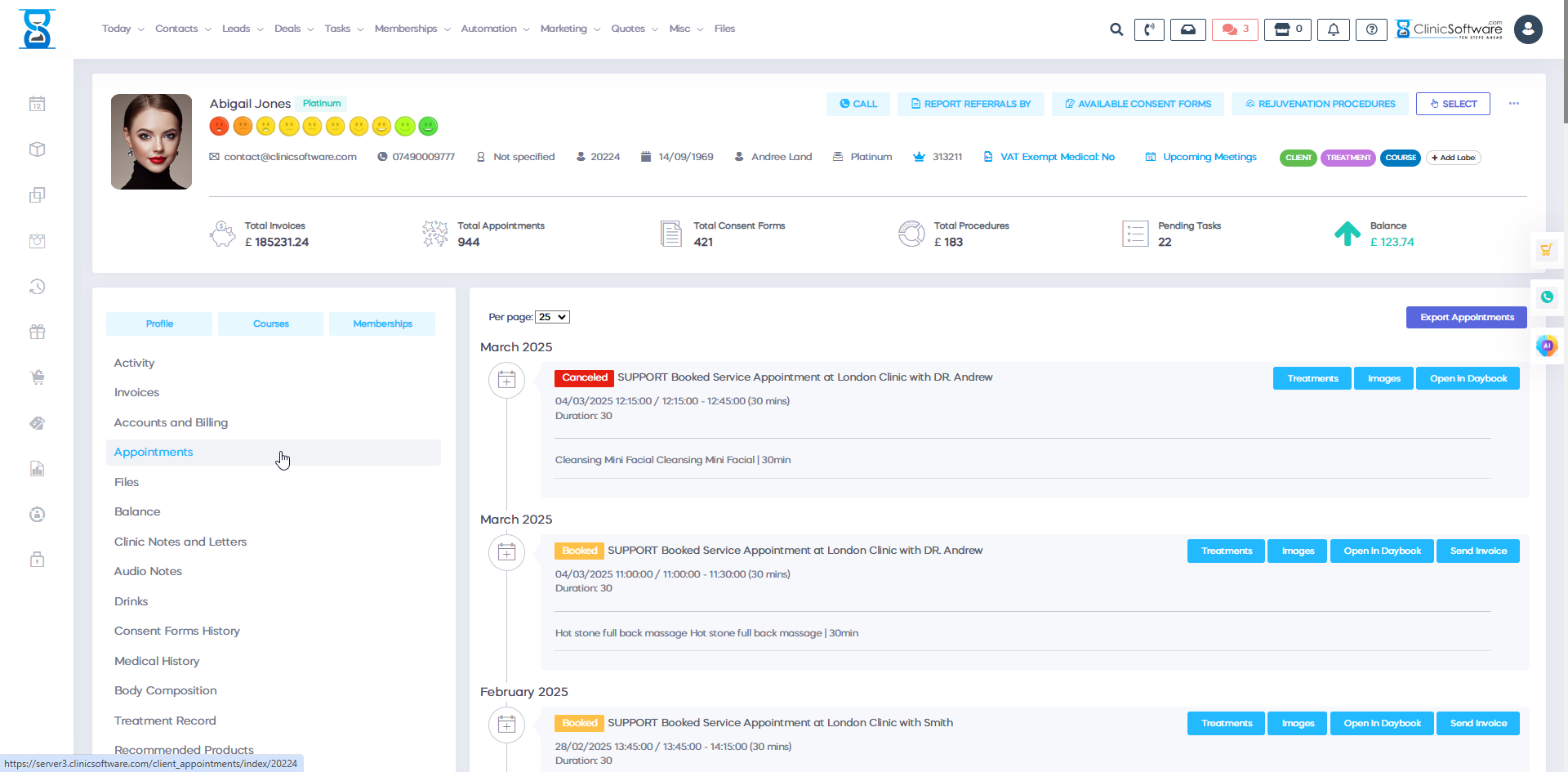
Task: Switch to the Courses tab
Action: tap(270, 324)
